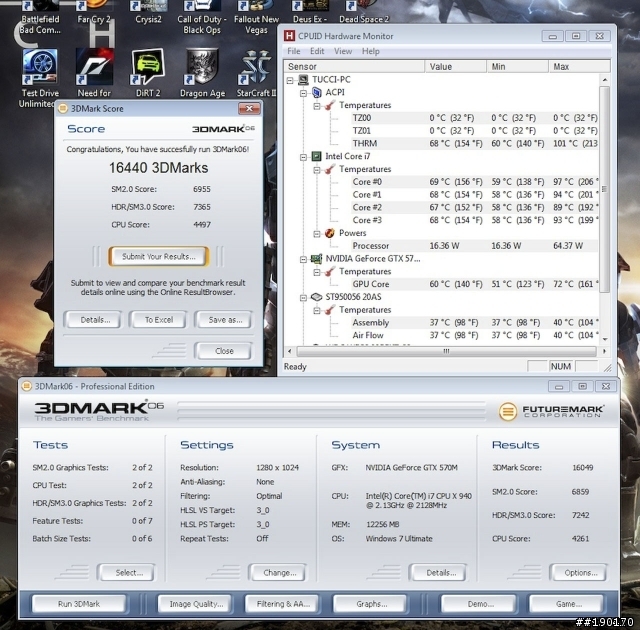
Task: Select the Core #0 temperature row
Action: pos(473,182)
